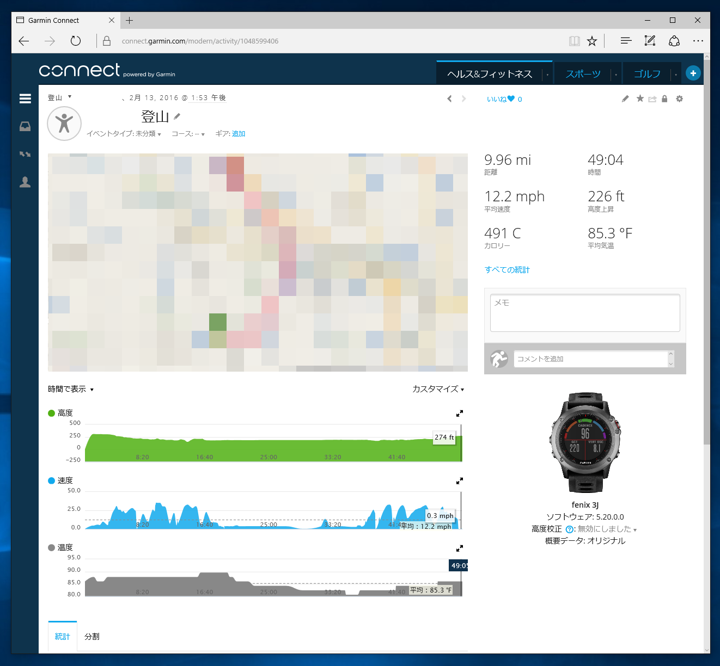
Task: Expand the 速度 speed chart
Action: click(x=459, y=481)
